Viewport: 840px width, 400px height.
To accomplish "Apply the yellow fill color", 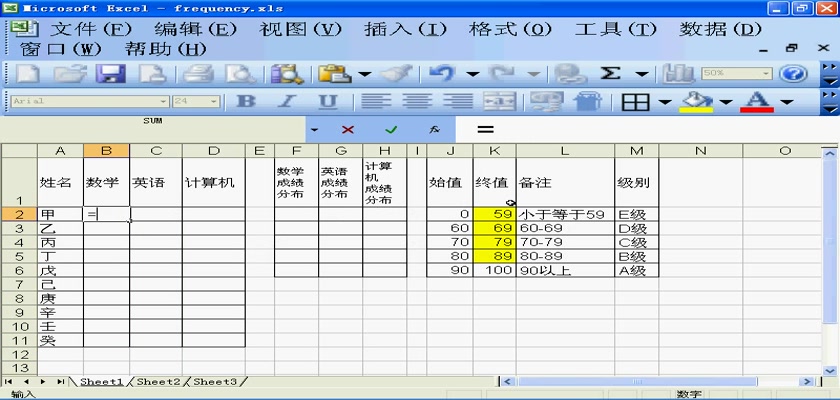I will [x=696, y=102].
